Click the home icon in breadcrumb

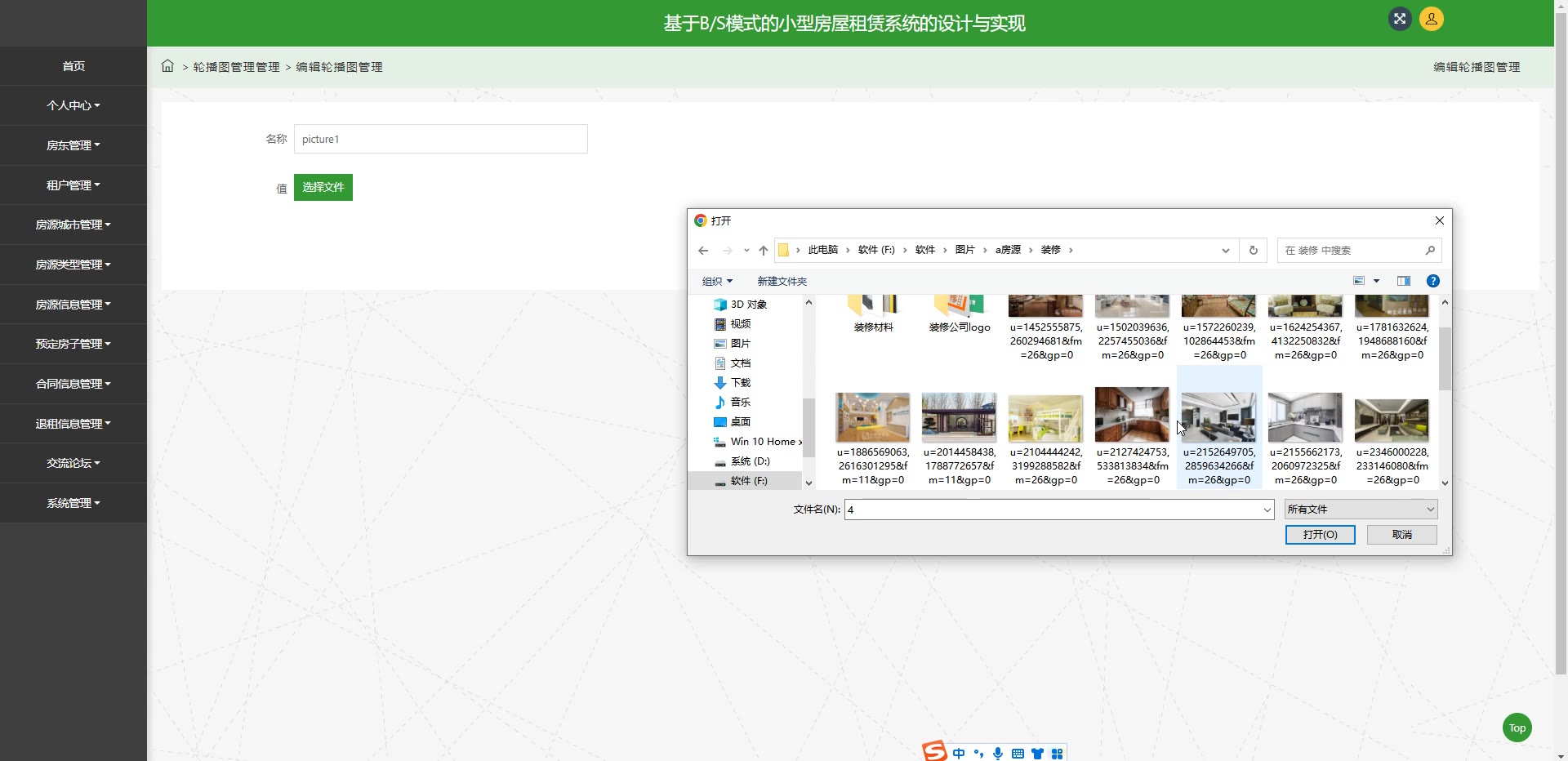(x=167, y=66)
